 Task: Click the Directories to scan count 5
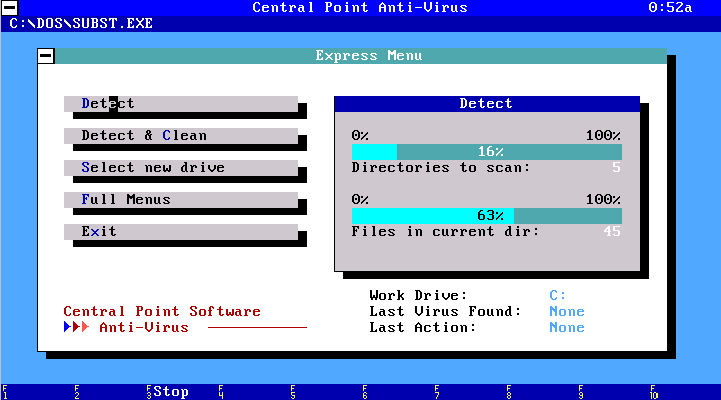click(617, 167)
